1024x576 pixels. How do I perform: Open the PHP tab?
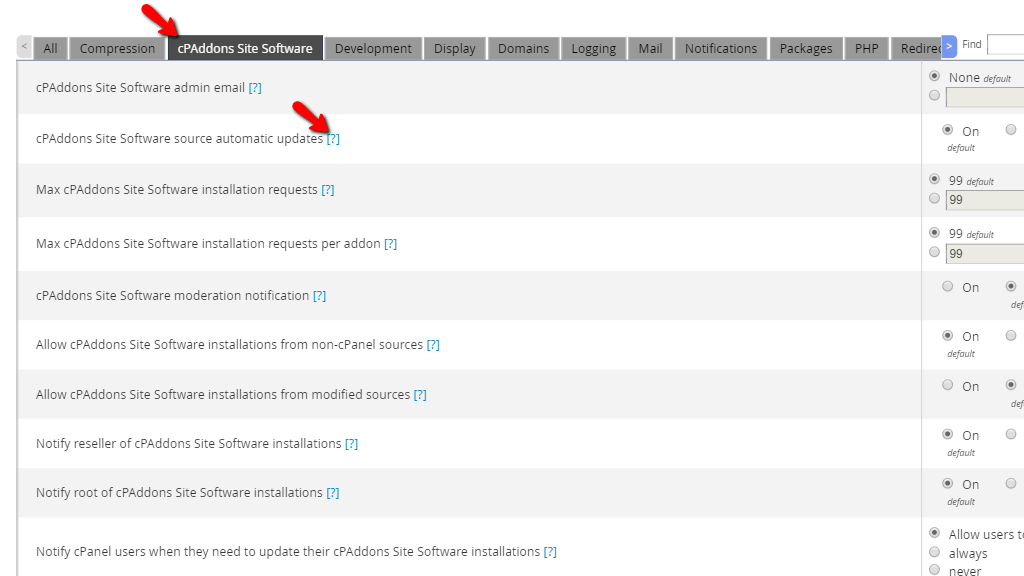point(867,48)
